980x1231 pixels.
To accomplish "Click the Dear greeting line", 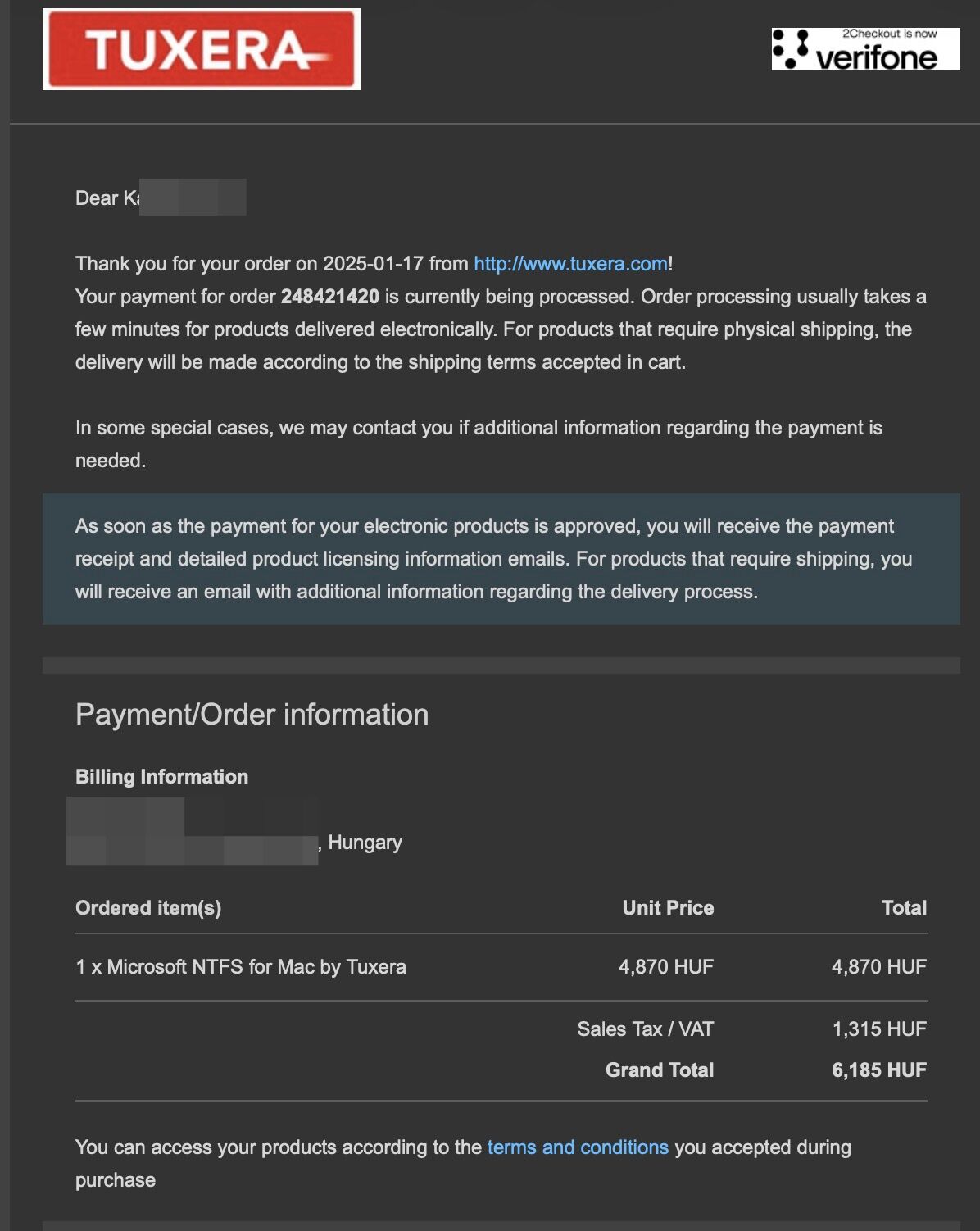I will (107, 198).
